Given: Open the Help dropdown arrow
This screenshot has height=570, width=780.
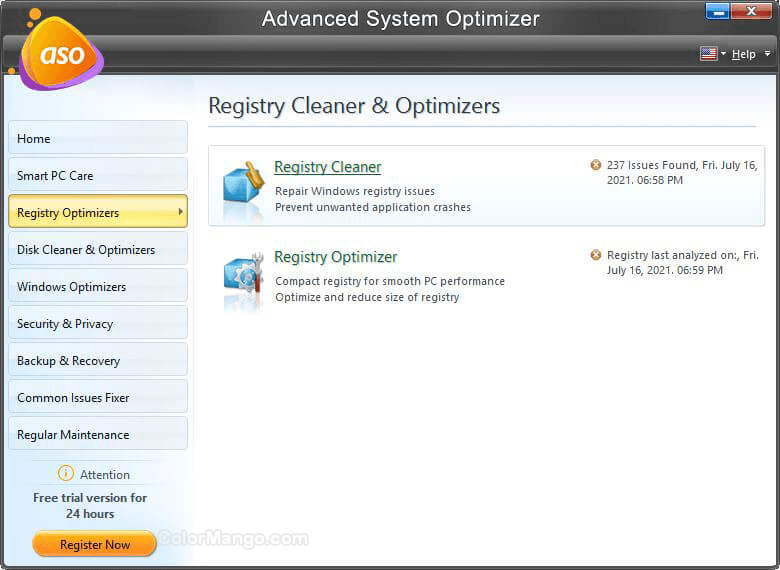Looking at the screenshot, I should click(767, 54).
